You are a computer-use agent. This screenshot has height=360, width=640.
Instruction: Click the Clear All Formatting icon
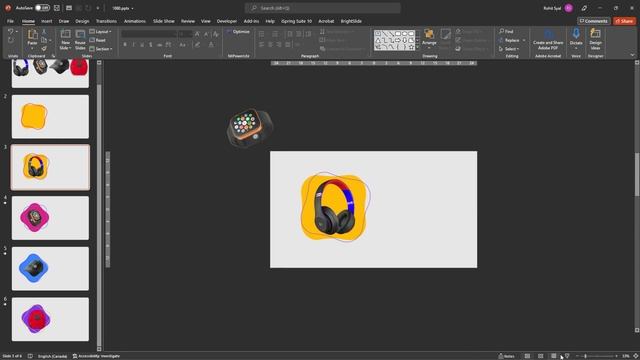pos(216,34)
